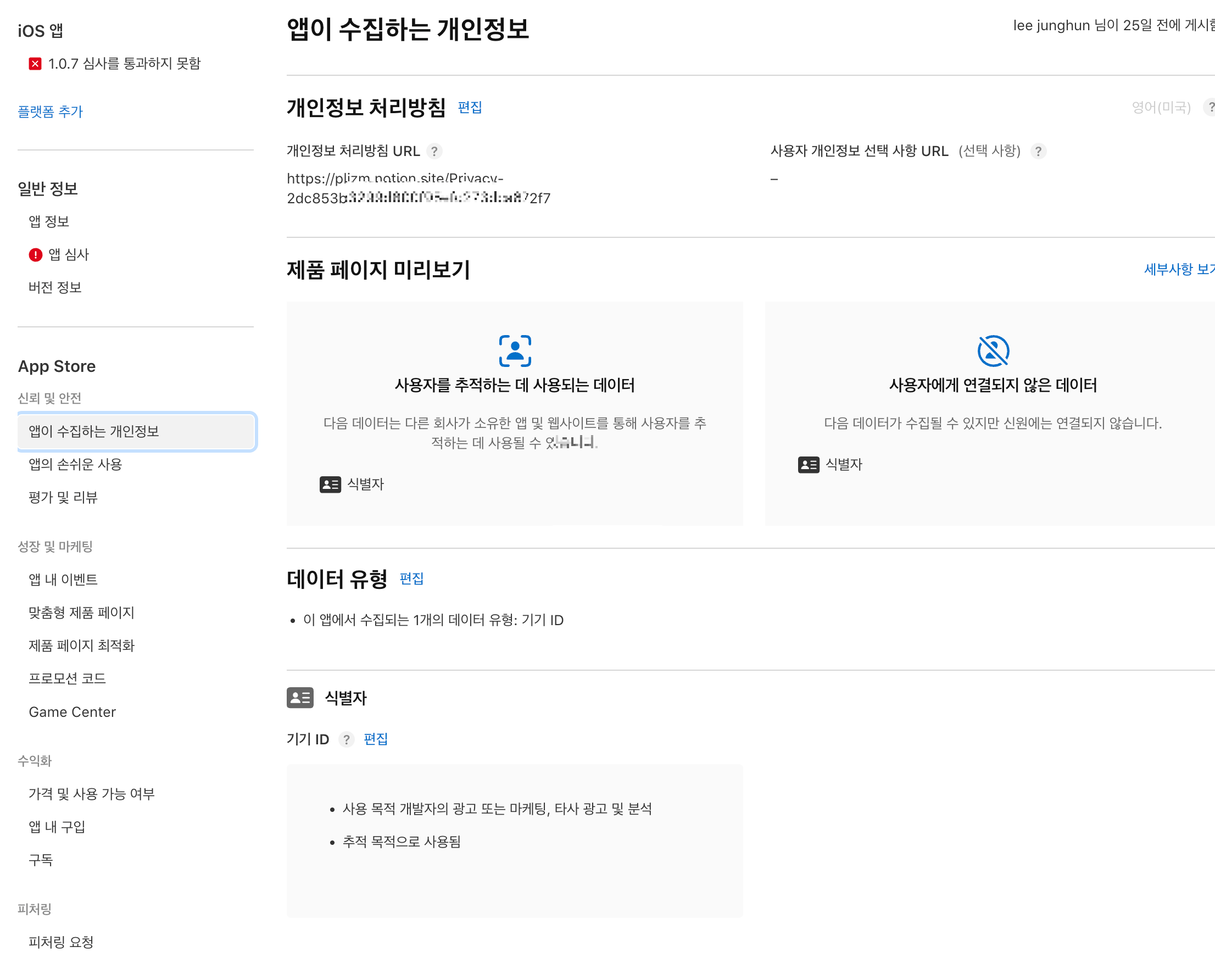Click the red error icon beside 앱 심사

click(36, 254)
